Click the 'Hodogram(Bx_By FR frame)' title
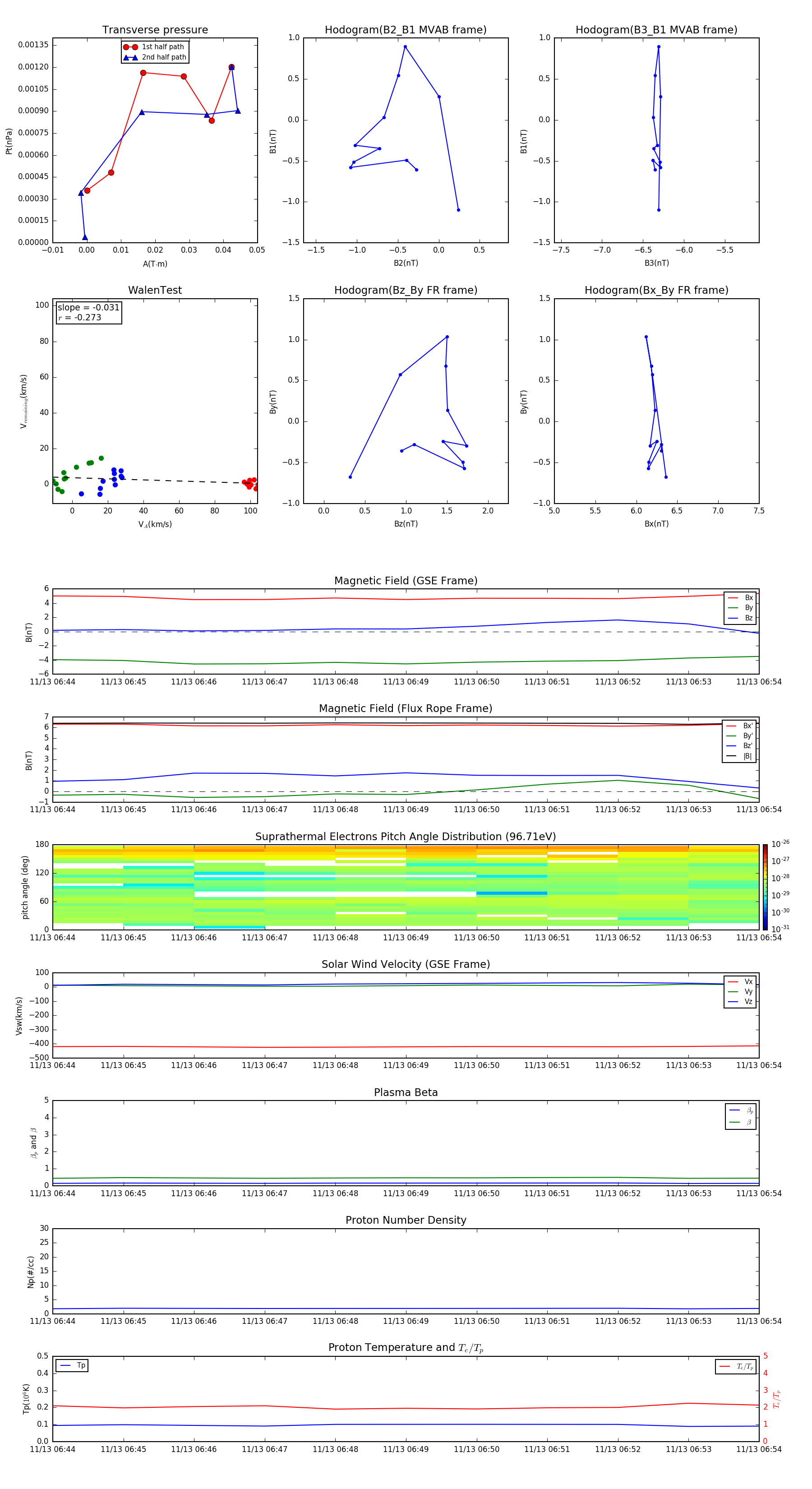Image resolution: width=812 pixels, height=1489 pixels. [x=656, y=290]
